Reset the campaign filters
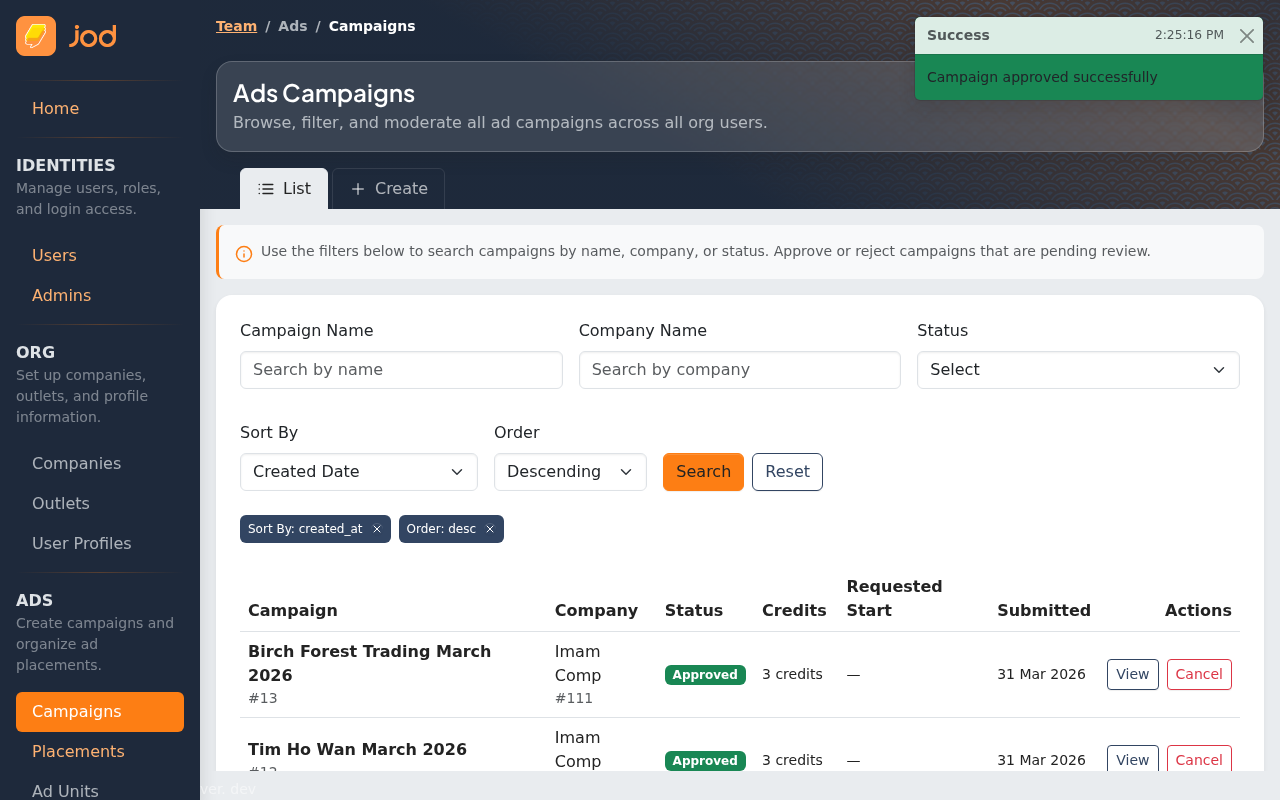 click(x=787, y=472)
